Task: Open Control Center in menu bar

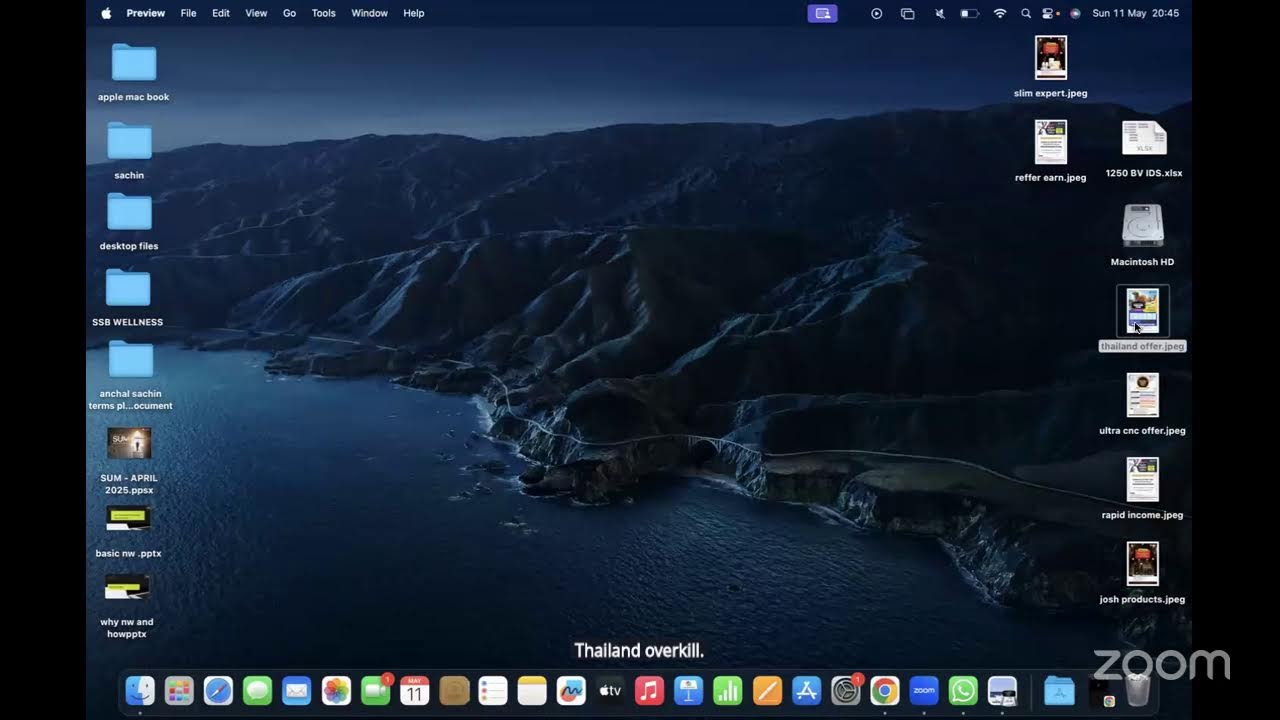Action: [x=1049, y=13]
